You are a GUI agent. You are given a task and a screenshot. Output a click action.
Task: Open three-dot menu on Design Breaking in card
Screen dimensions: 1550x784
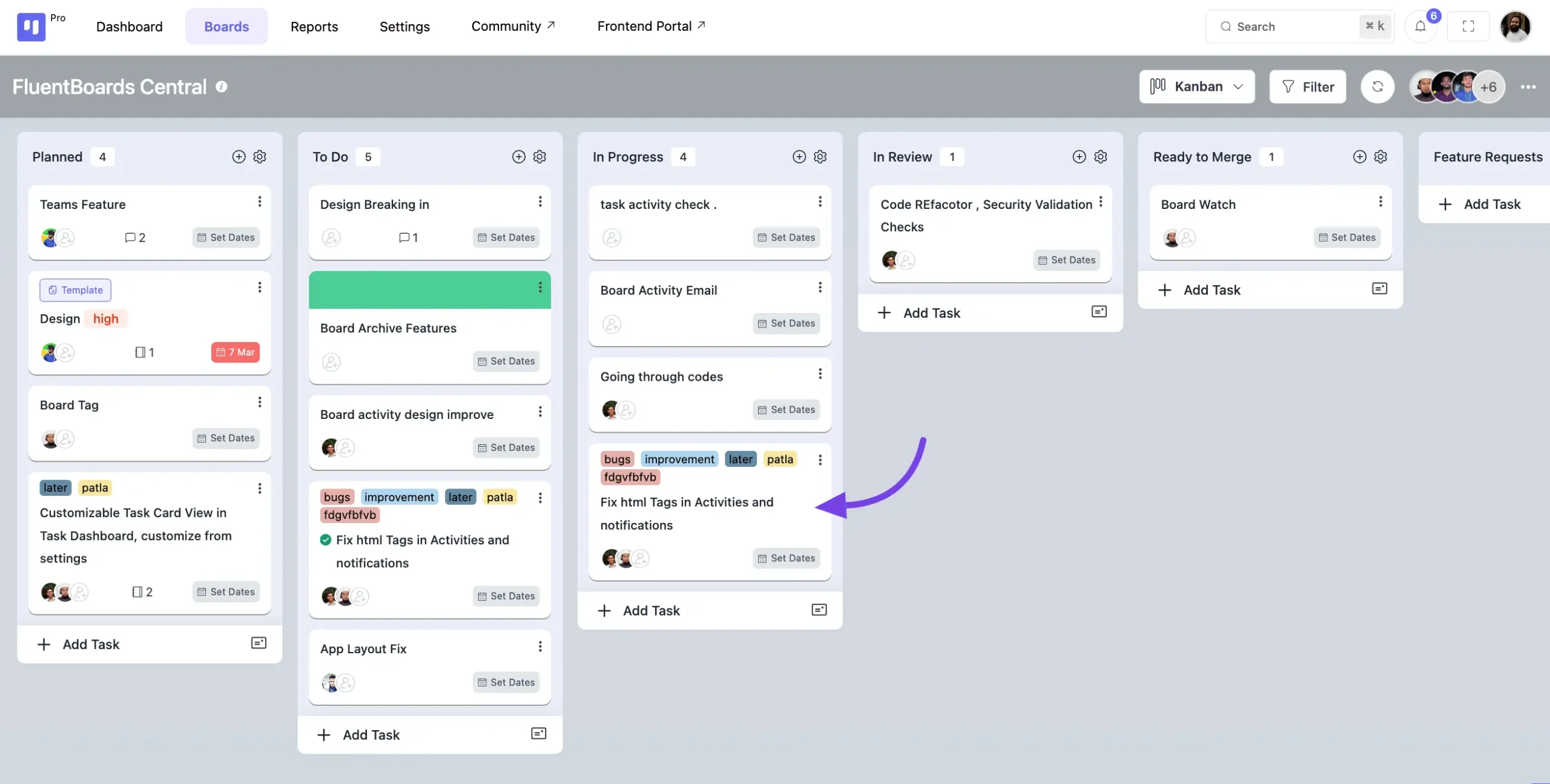[540, 202]
